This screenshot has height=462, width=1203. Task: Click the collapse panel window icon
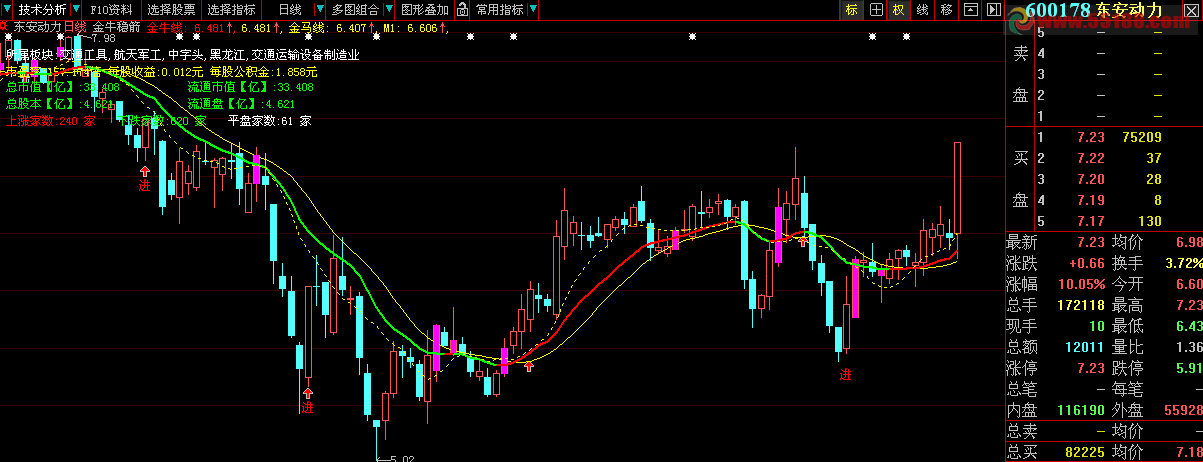click(969, 9)
